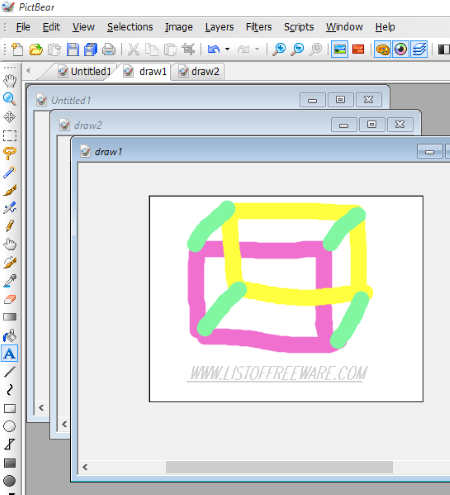Toggle the Layers panel button
This screenshot has width=450, height=495.
419,49
